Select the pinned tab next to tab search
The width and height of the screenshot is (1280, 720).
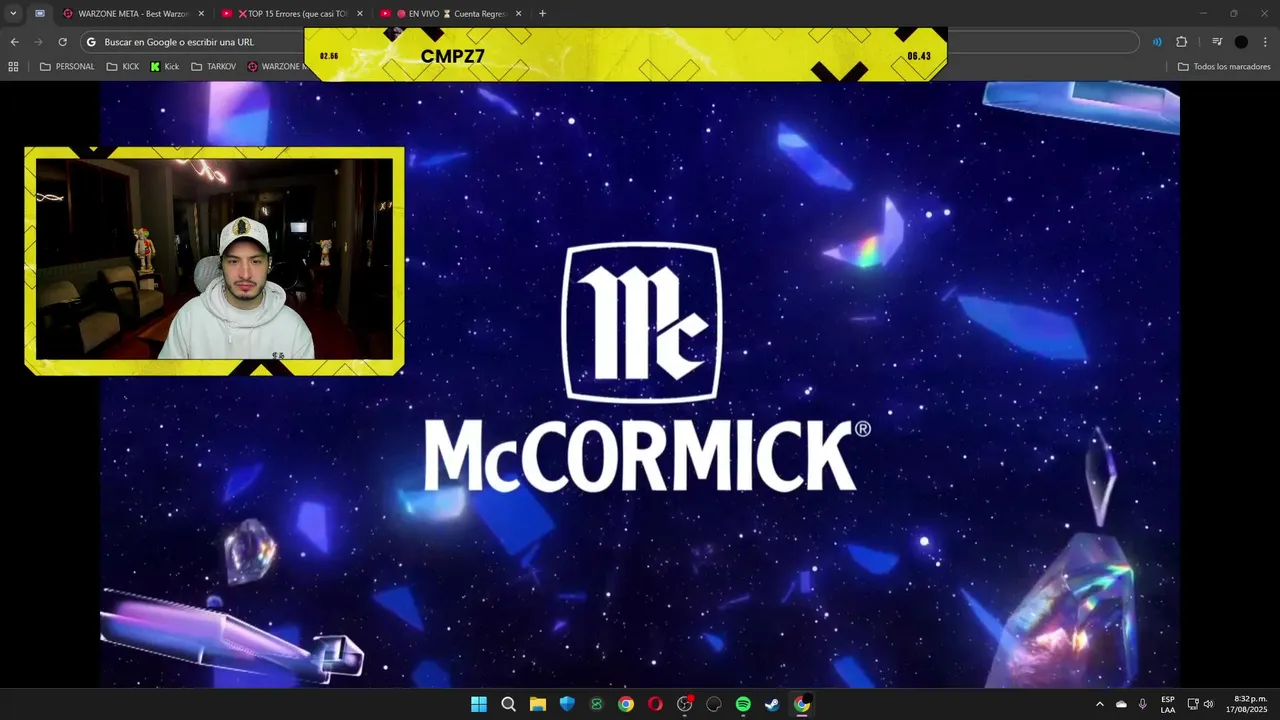40,14
